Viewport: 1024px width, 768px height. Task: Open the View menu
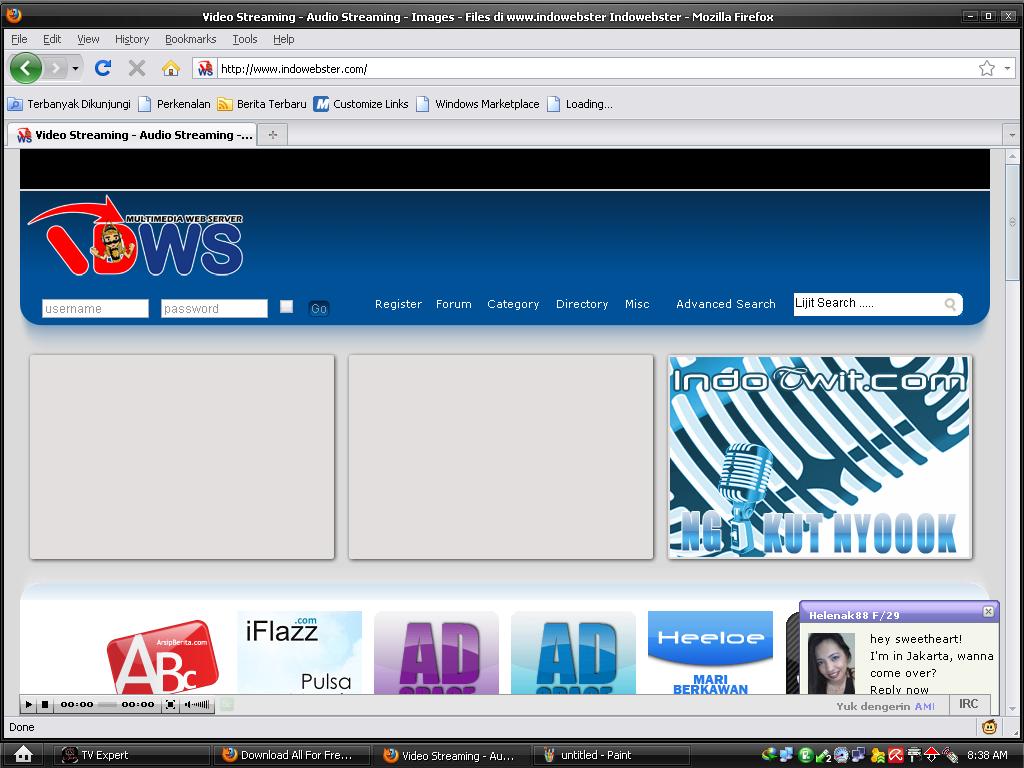(x=88, y=39)
